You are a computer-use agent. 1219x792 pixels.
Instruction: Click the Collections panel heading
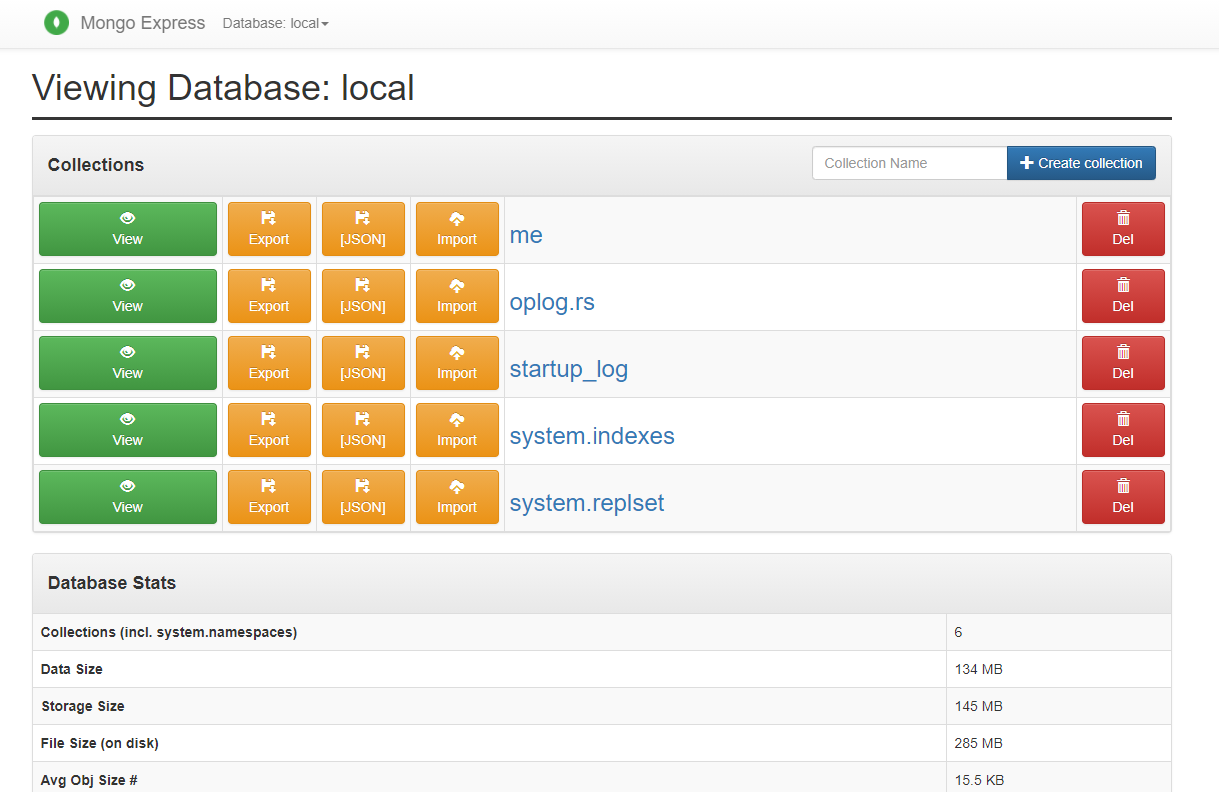(x=96, y=165)
